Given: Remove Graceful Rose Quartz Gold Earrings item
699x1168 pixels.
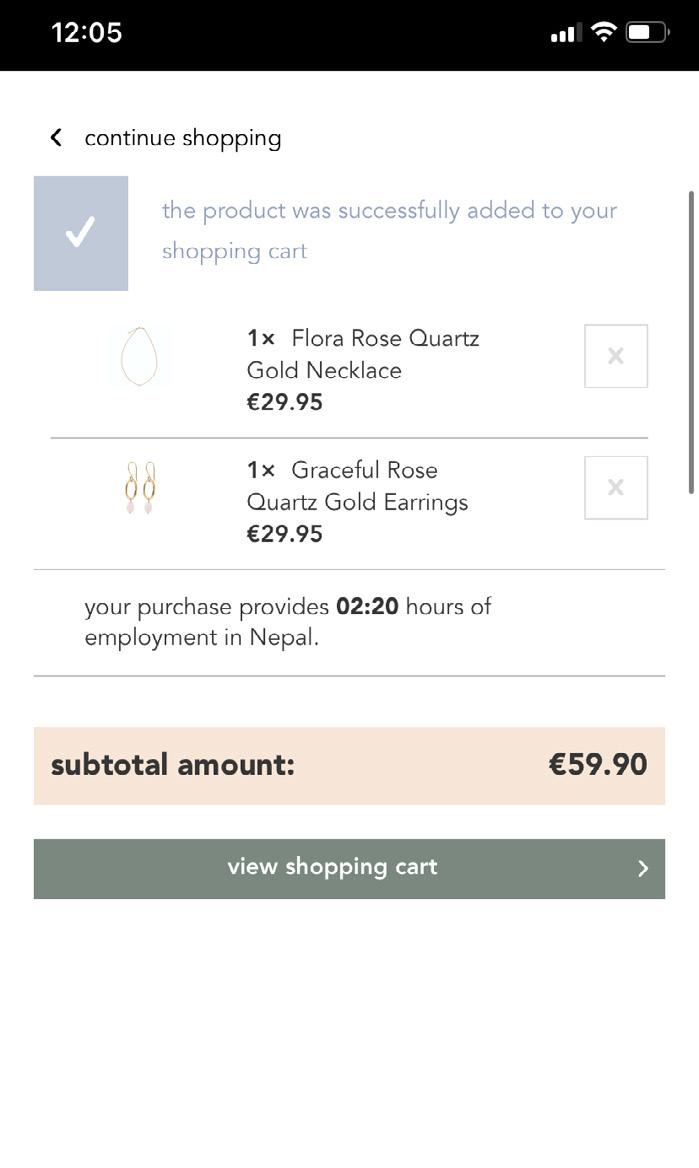Looking at the screenshot, I should coord(615,488).
